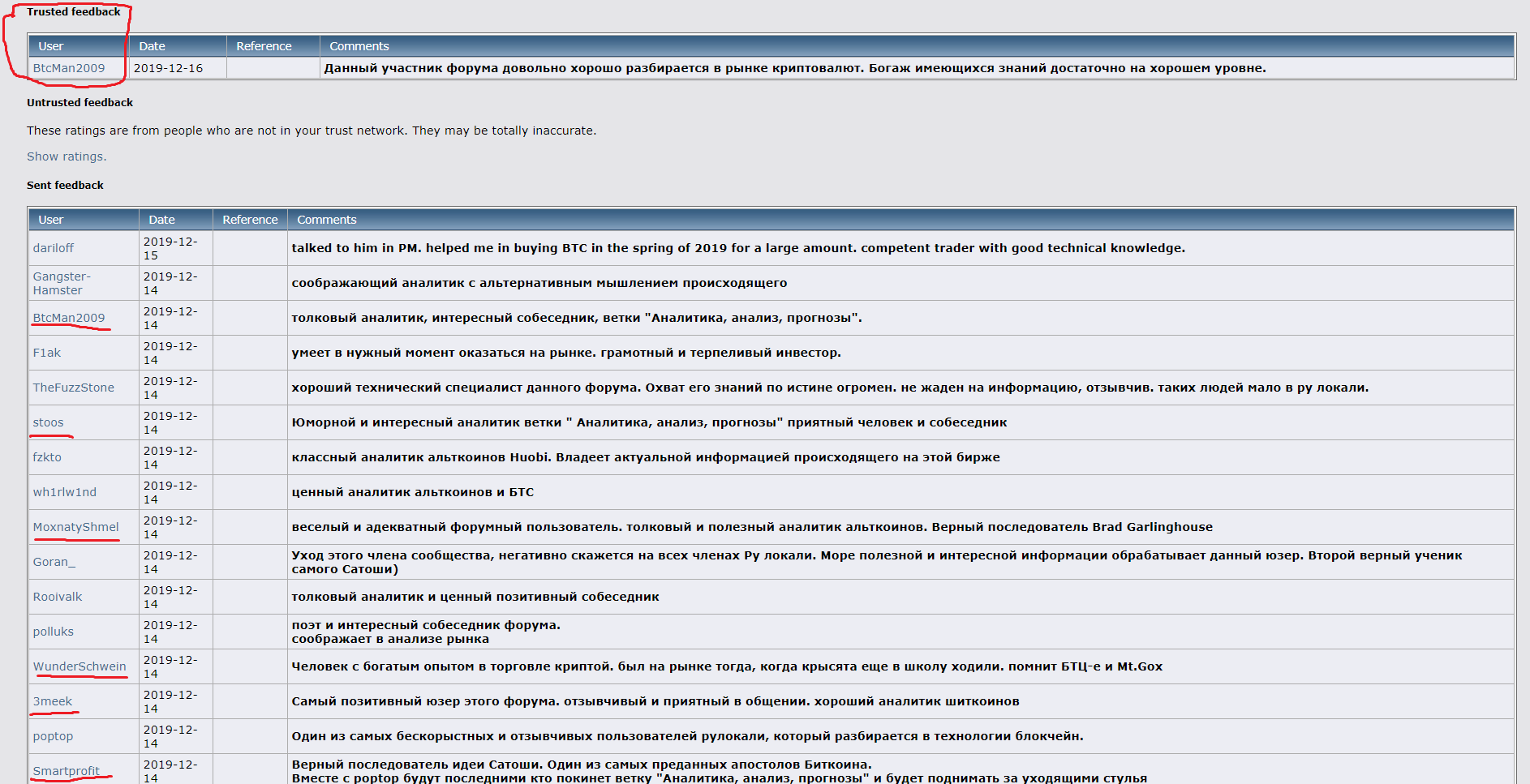
Task: Open Smartprofit user profile link
Action: pos(67,771)
